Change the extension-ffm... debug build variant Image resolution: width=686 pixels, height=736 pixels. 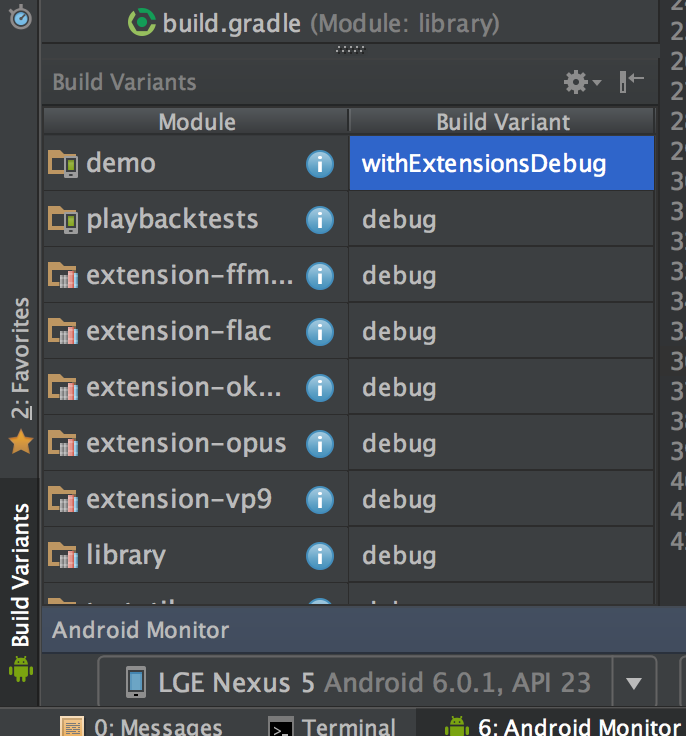click(501, 275)
